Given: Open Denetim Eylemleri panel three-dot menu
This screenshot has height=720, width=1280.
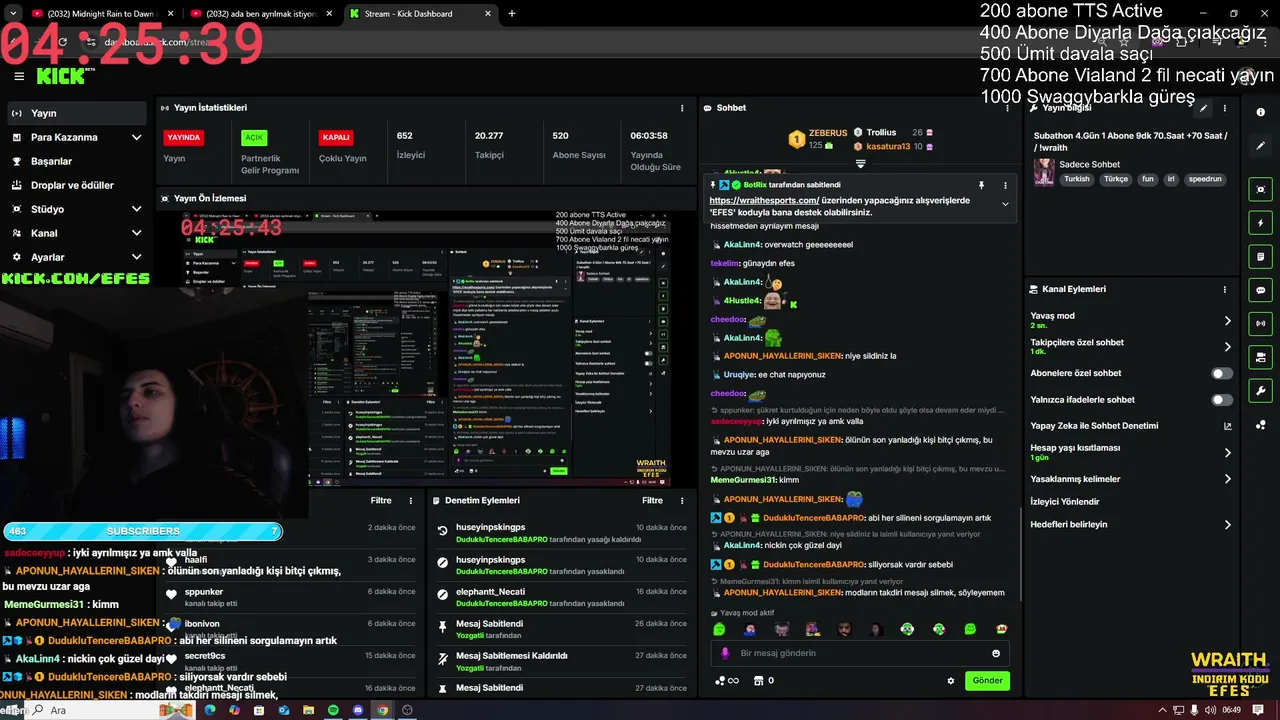Looking at the screenshot, I should [x=682, y=501].
